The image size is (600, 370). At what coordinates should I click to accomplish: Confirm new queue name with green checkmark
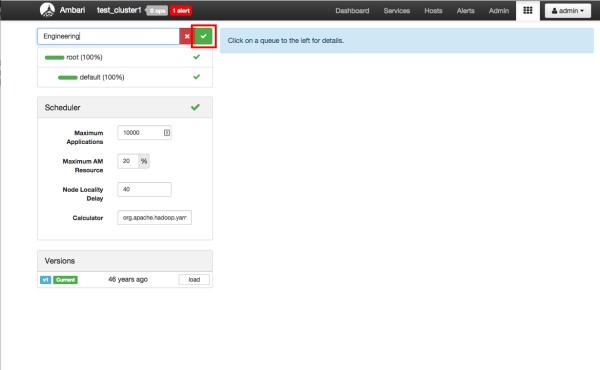203,36
